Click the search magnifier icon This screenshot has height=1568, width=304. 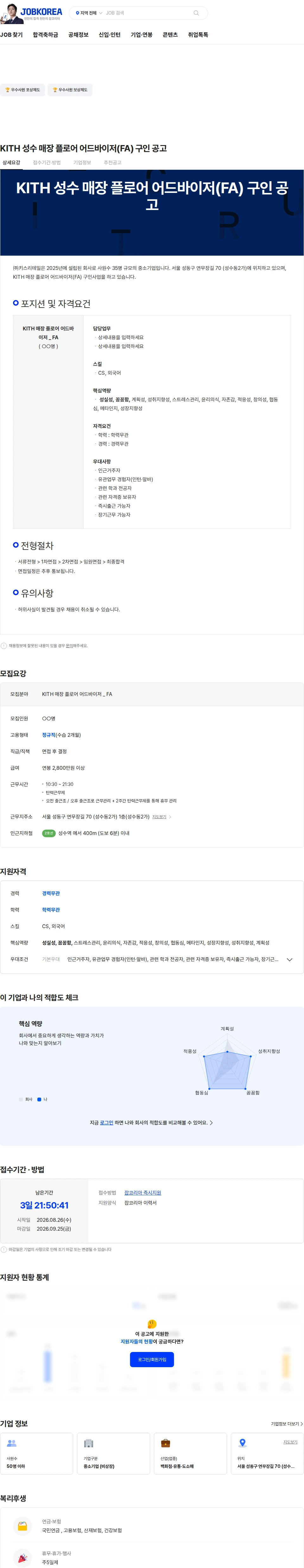point(196,13)
